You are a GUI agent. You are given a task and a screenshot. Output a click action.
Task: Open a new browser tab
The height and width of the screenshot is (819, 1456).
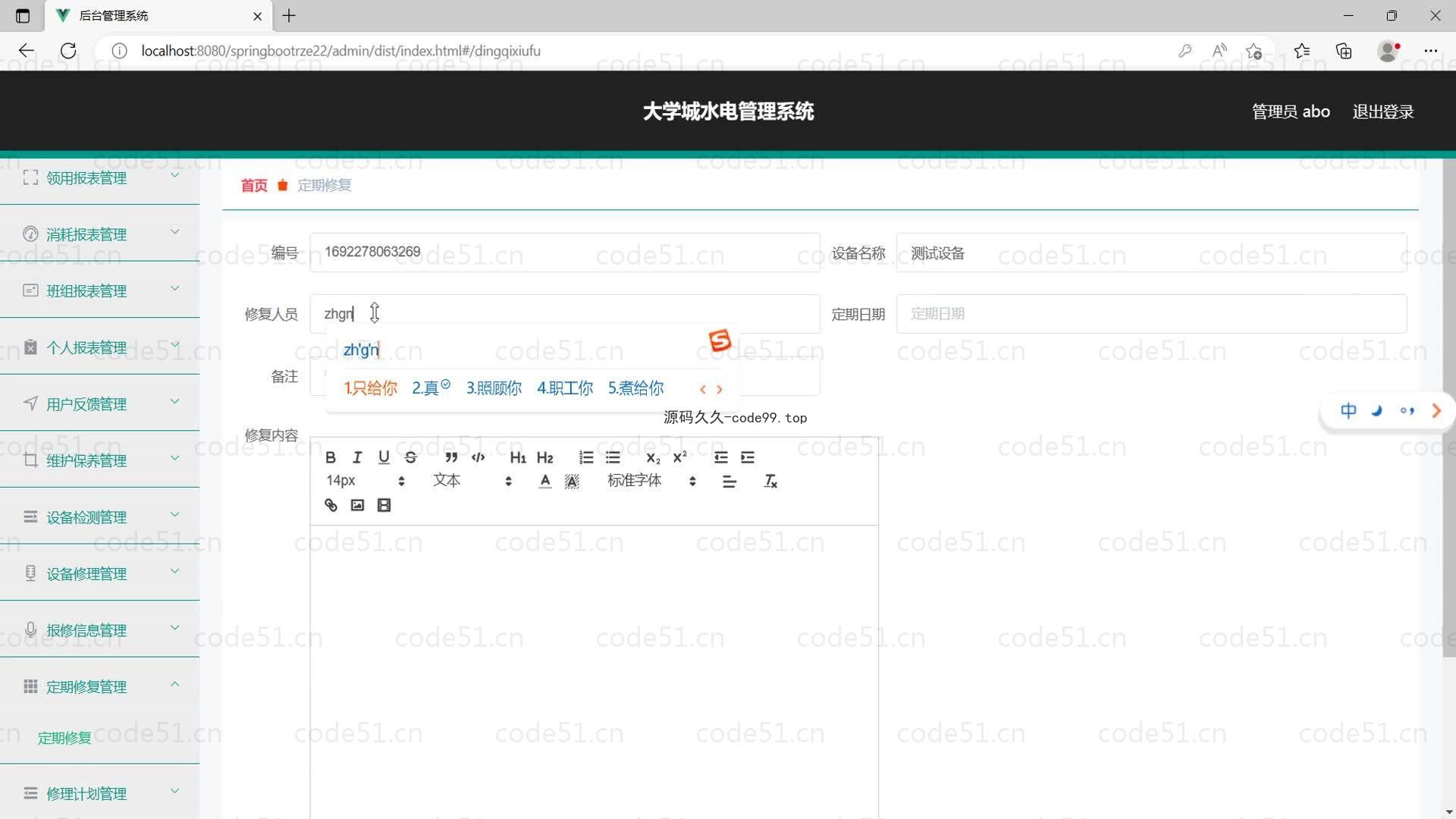pyautogui.click(x=289, y=15)
